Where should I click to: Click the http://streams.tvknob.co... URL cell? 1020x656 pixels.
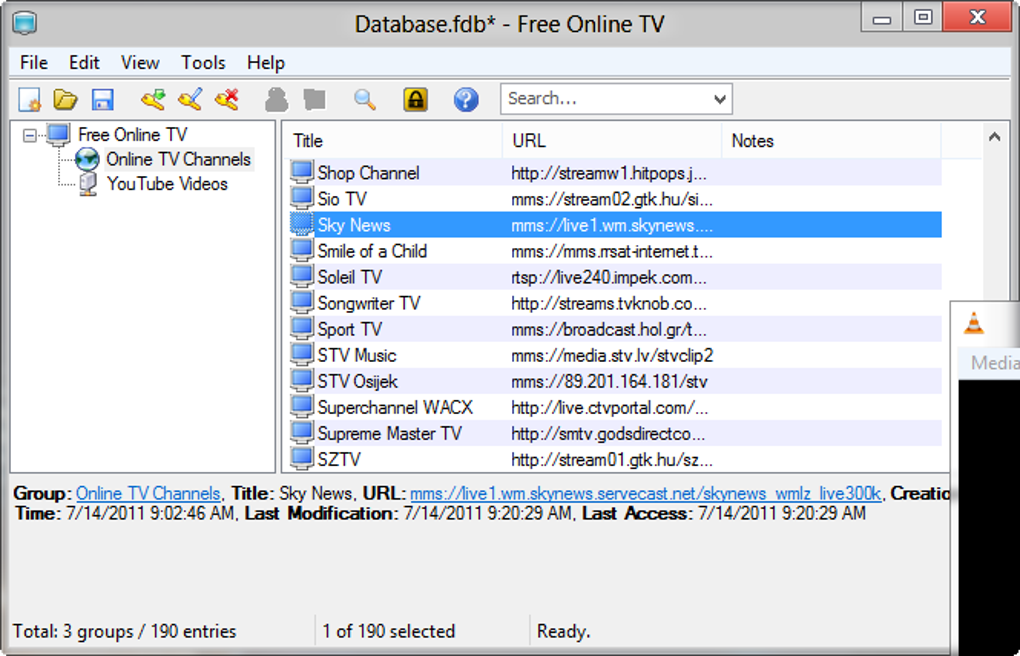[x=609, y=303]
